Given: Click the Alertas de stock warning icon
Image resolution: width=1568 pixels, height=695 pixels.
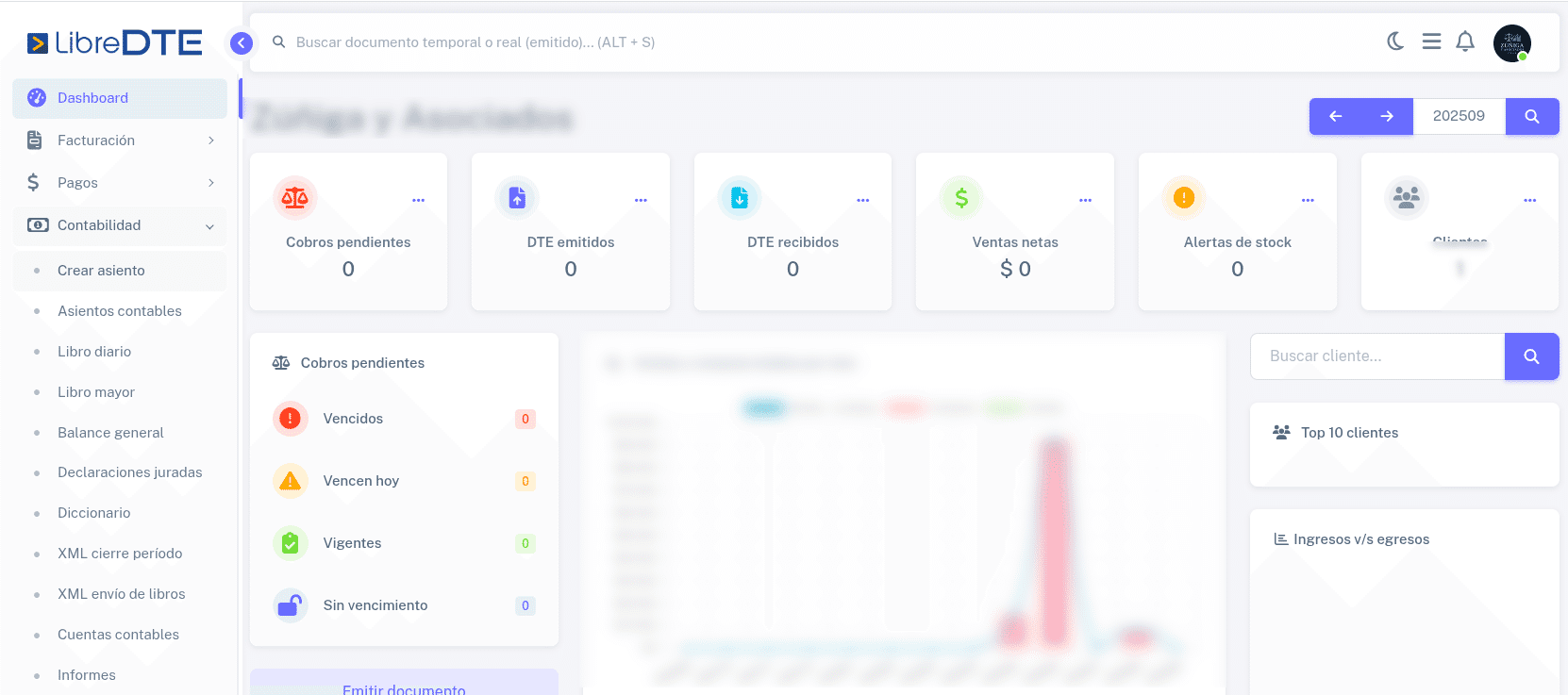Looking at the screenshot, I should point(1183,198).
